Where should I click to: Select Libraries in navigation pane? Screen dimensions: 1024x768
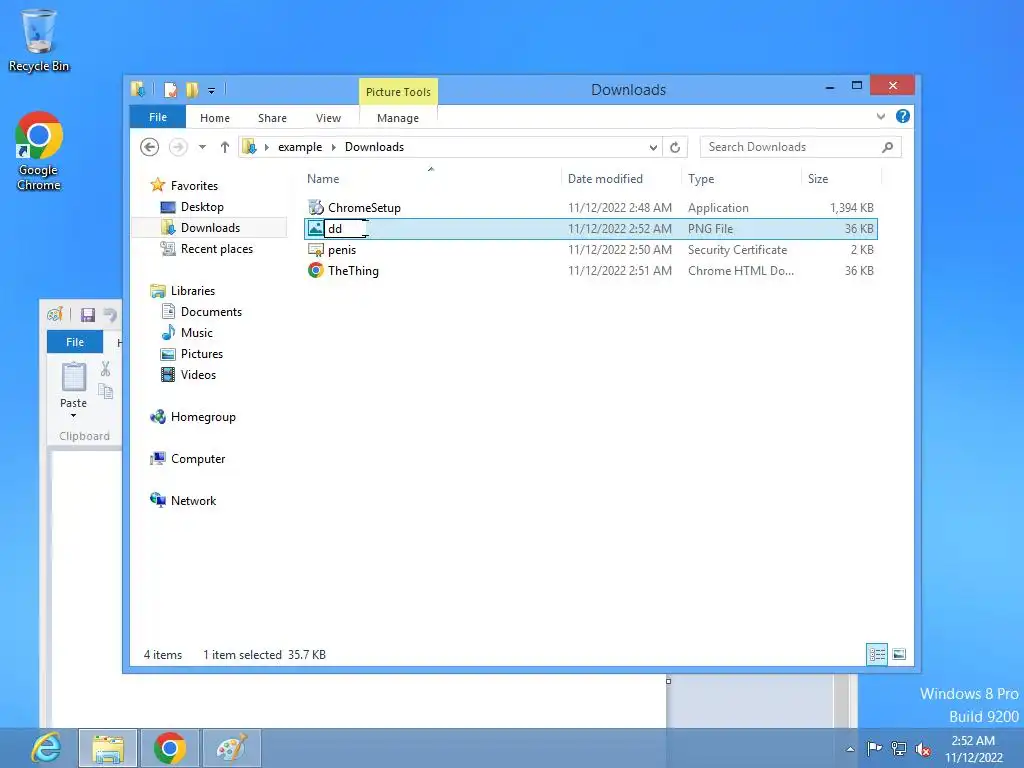(193, 291)
